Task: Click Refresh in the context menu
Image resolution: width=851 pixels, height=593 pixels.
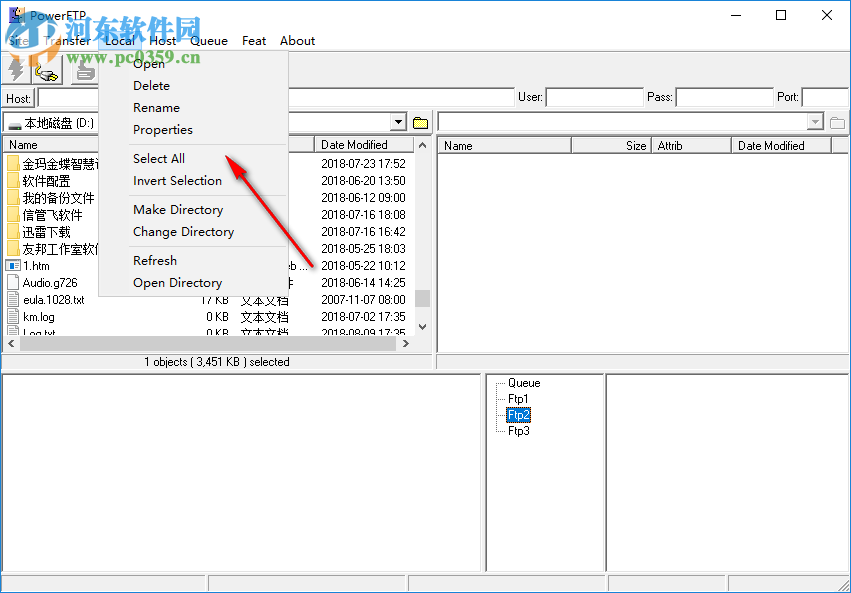Action: click(x=155, y=260)
